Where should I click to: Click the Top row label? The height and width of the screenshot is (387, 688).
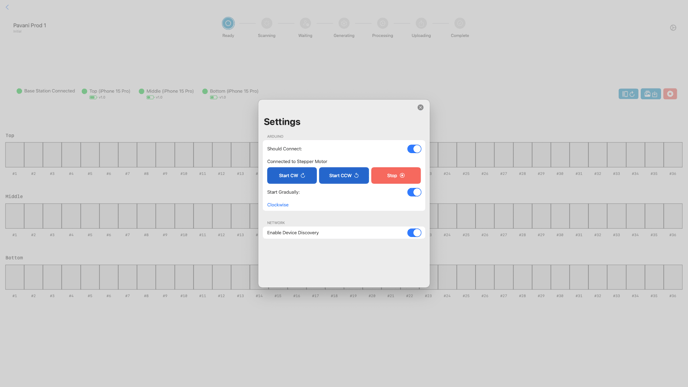tap(10, 136)
